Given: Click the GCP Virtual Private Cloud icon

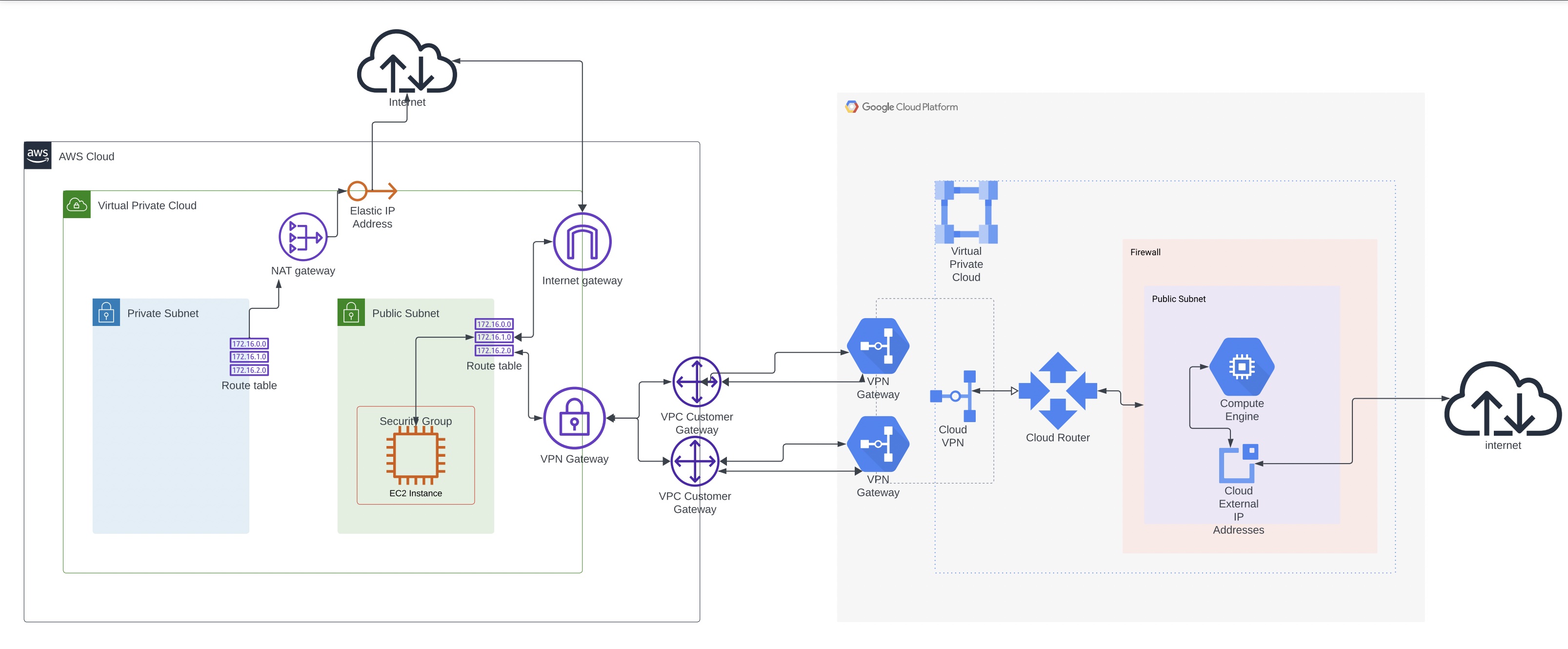Looking at the screenshot, I should click(x=965, y=212).
